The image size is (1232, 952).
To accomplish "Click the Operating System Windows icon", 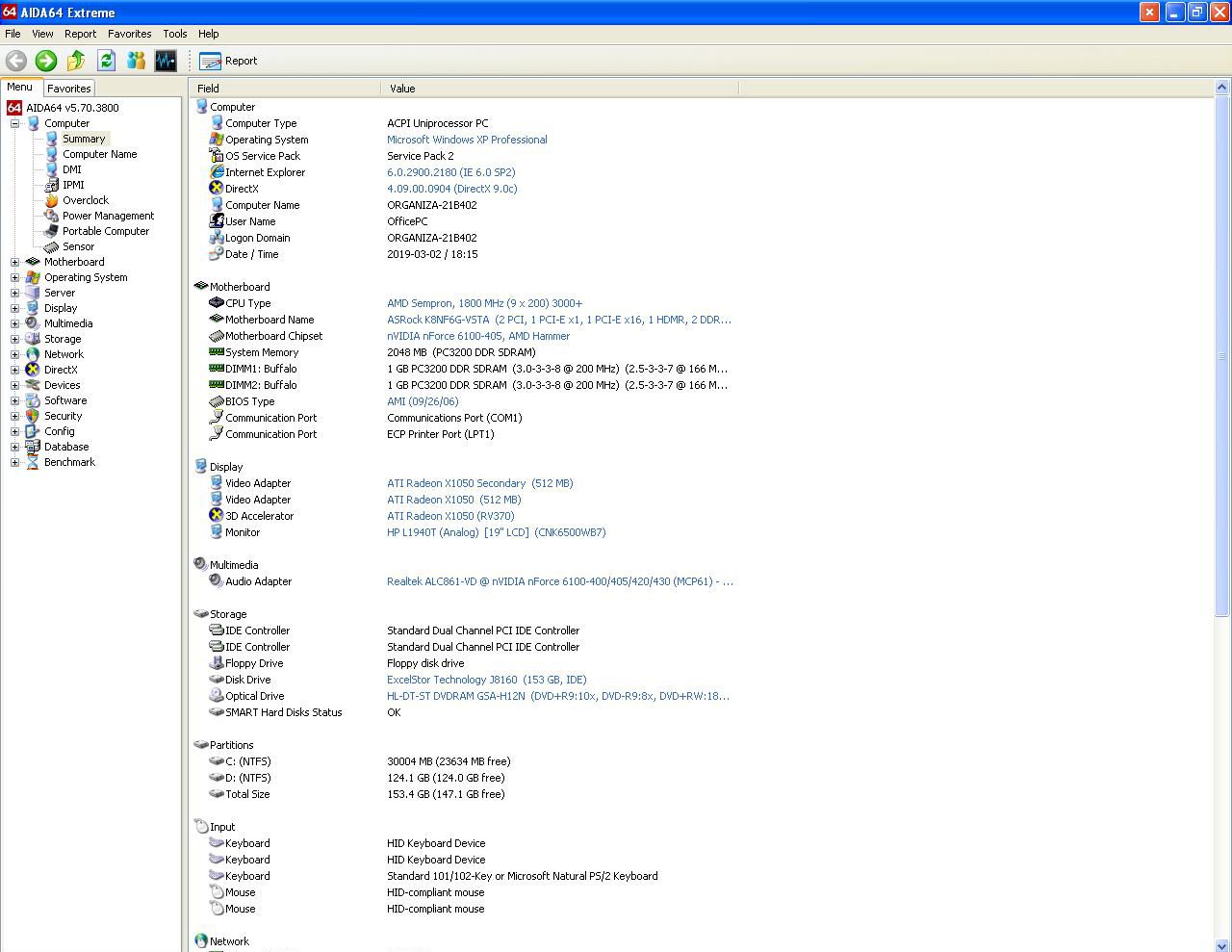I will pos(33,277).
